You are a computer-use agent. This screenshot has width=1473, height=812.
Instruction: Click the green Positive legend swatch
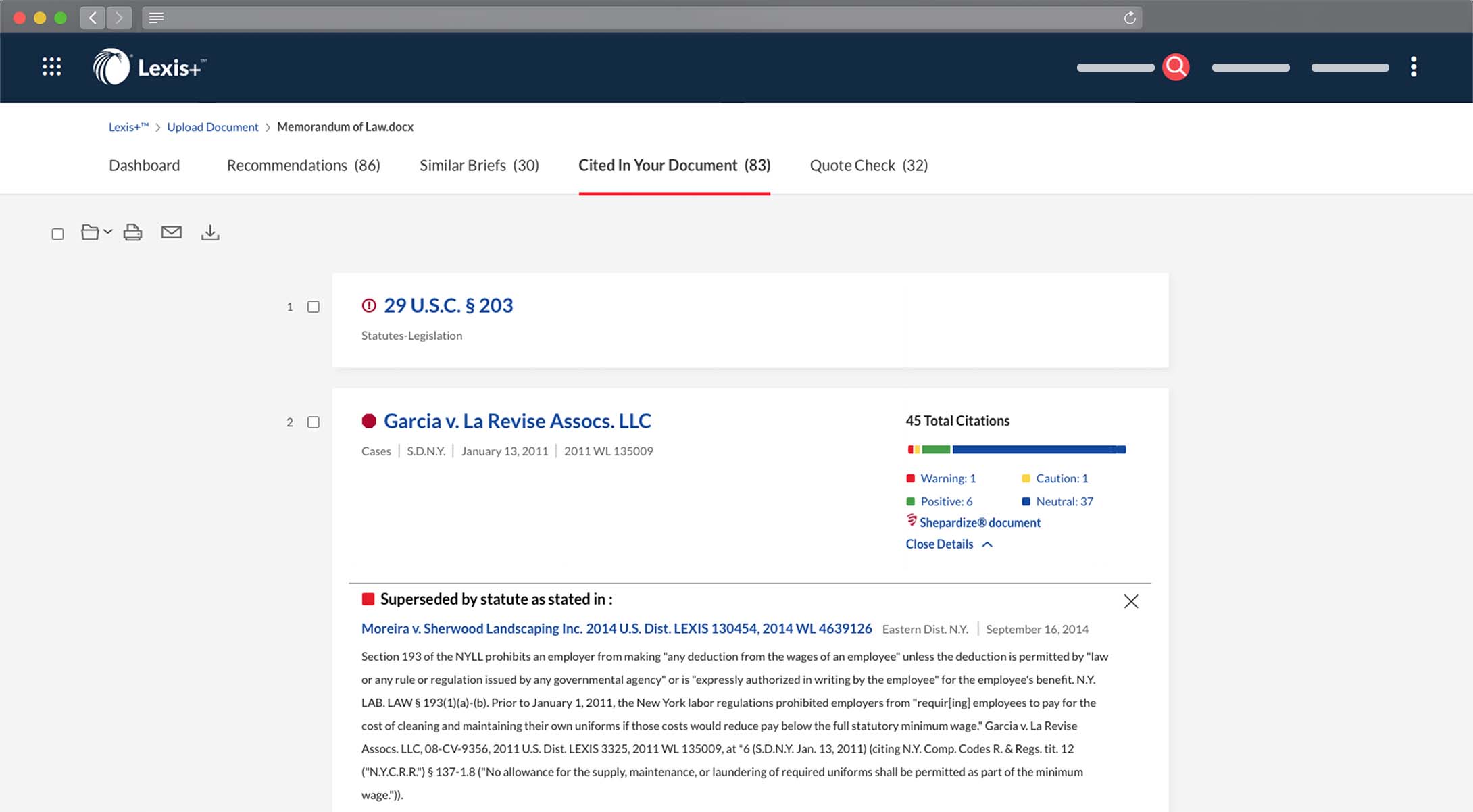[910, 501]
